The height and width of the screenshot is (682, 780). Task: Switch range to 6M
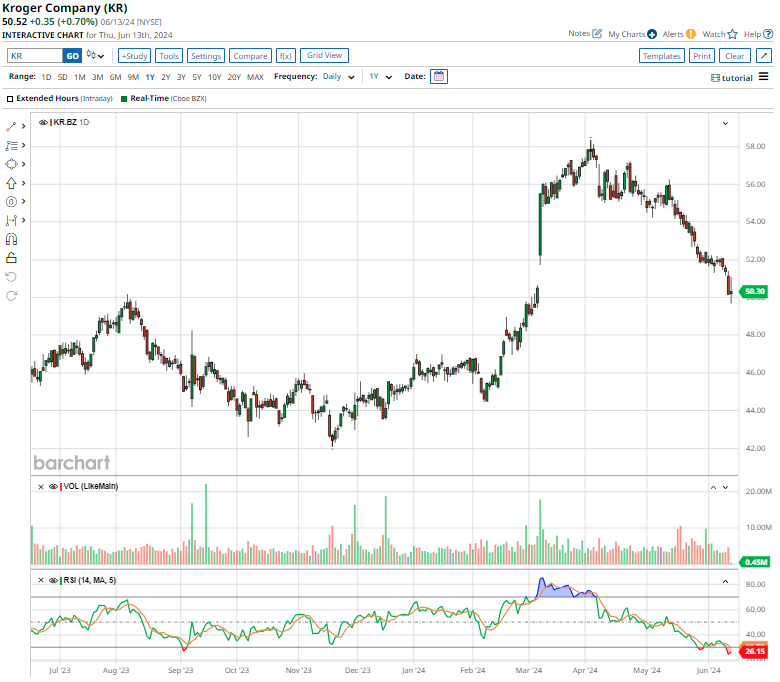coord(115,77)
